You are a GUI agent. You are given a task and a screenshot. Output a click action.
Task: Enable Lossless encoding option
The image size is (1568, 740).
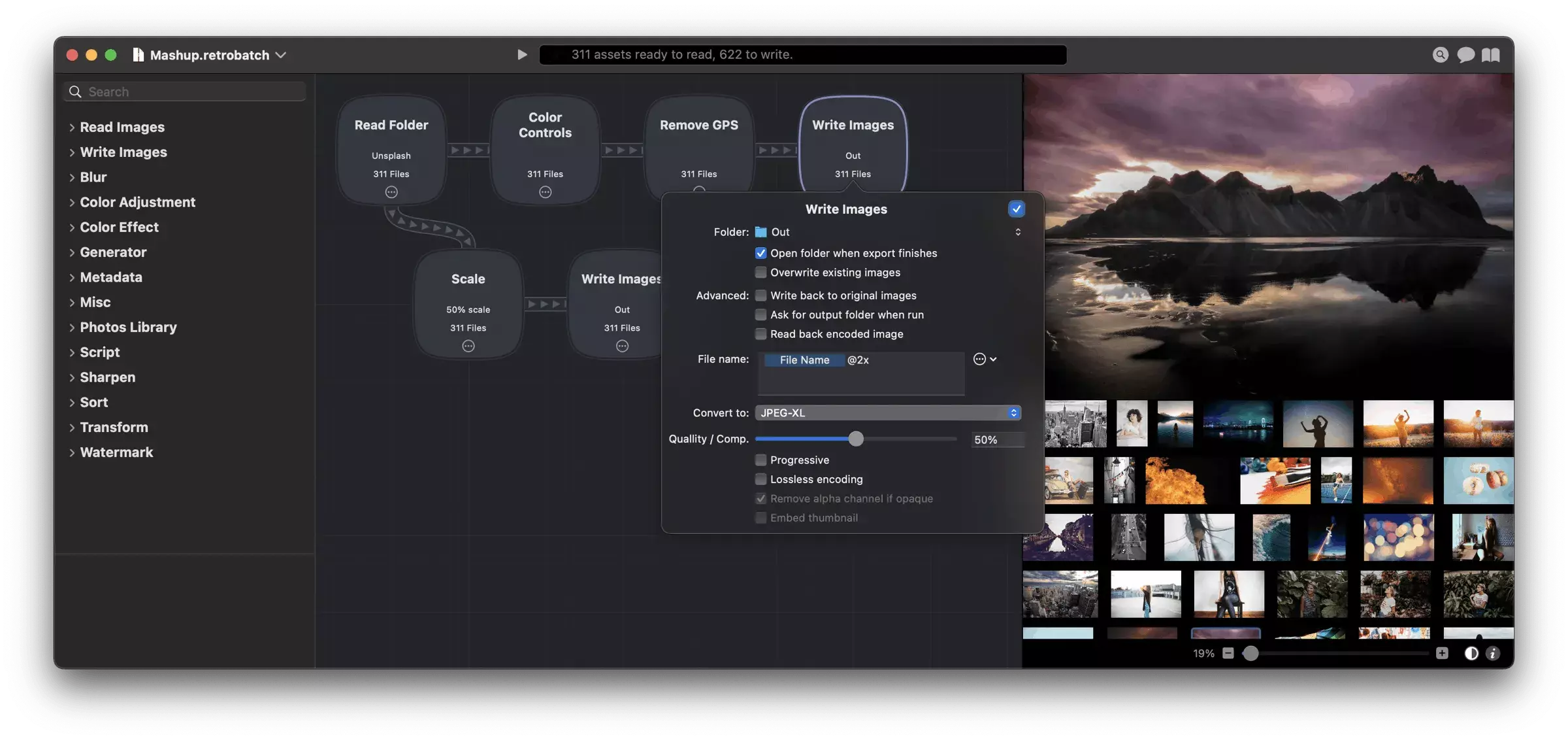[760, 479]
